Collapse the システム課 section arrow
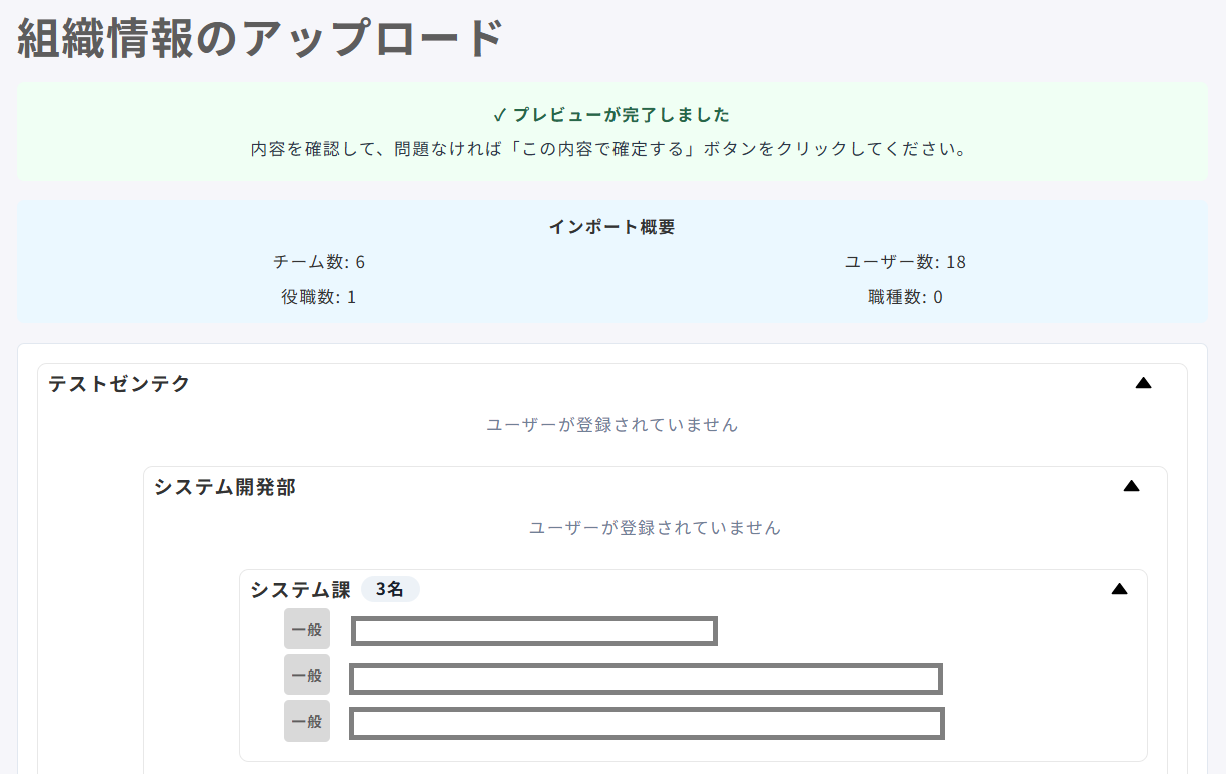The width and height of the screenshot is (1226, 774). click(x=1119, y=589)
